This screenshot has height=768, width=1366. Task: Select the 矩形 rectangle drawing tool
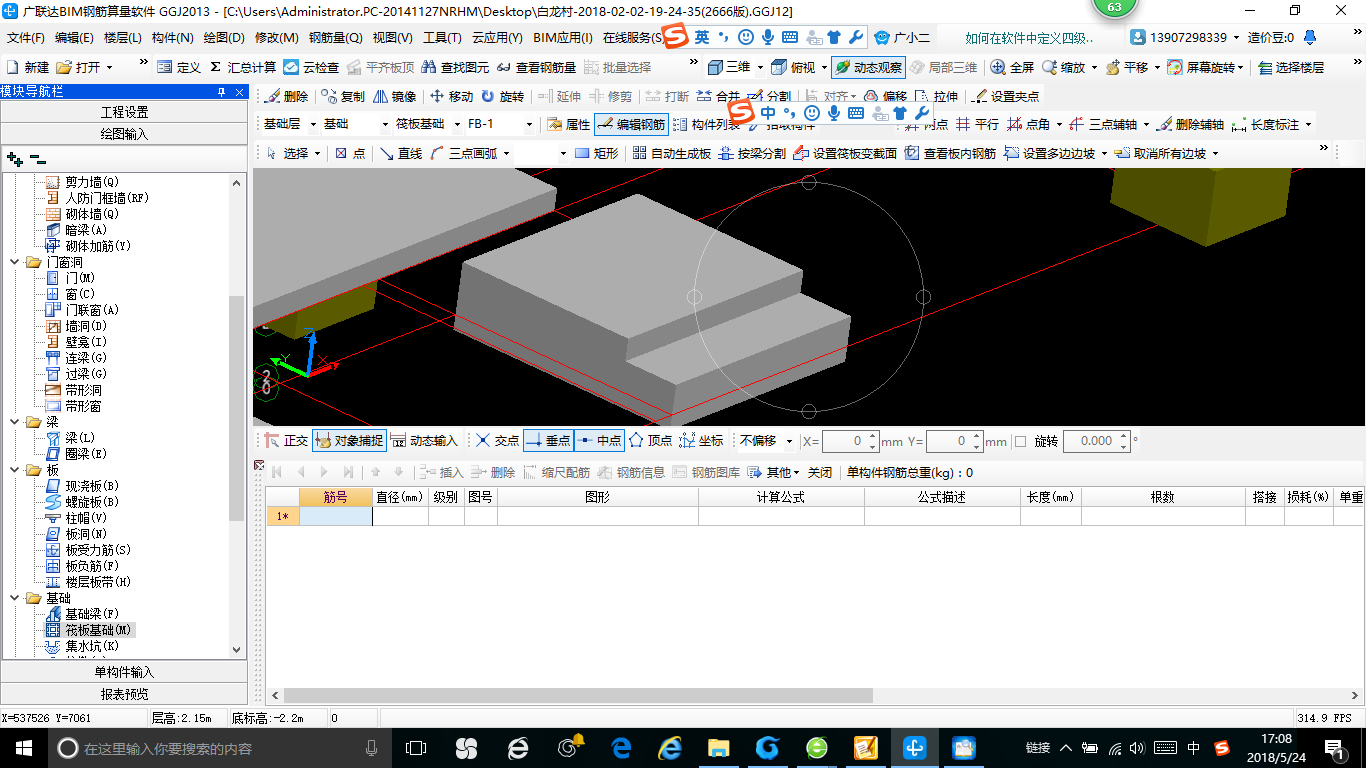(596, 153)
